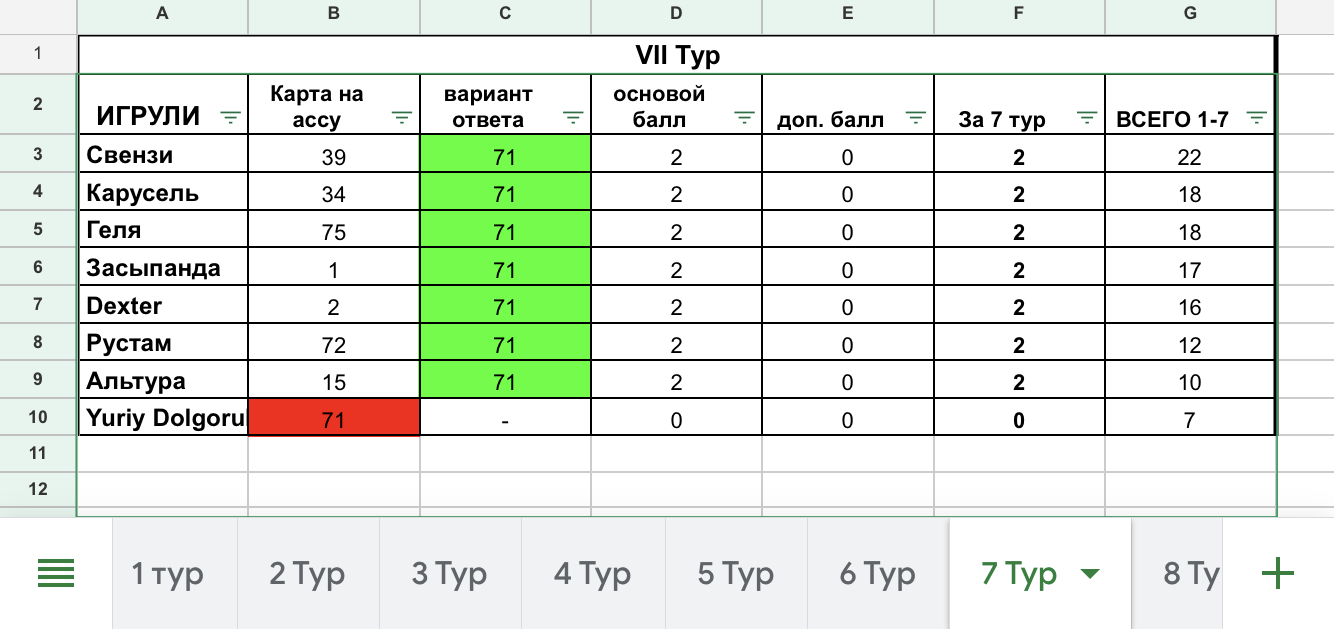The image size is (1334, 629).
Task: Click the VII Тур title cell
Action: [x=677, y=56]
